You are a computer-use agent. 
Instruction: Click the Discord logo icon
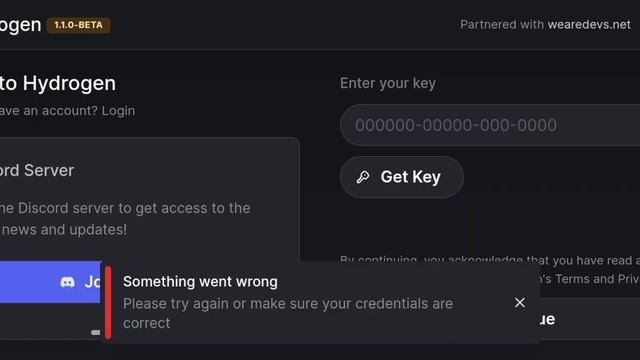pos(68,282)
